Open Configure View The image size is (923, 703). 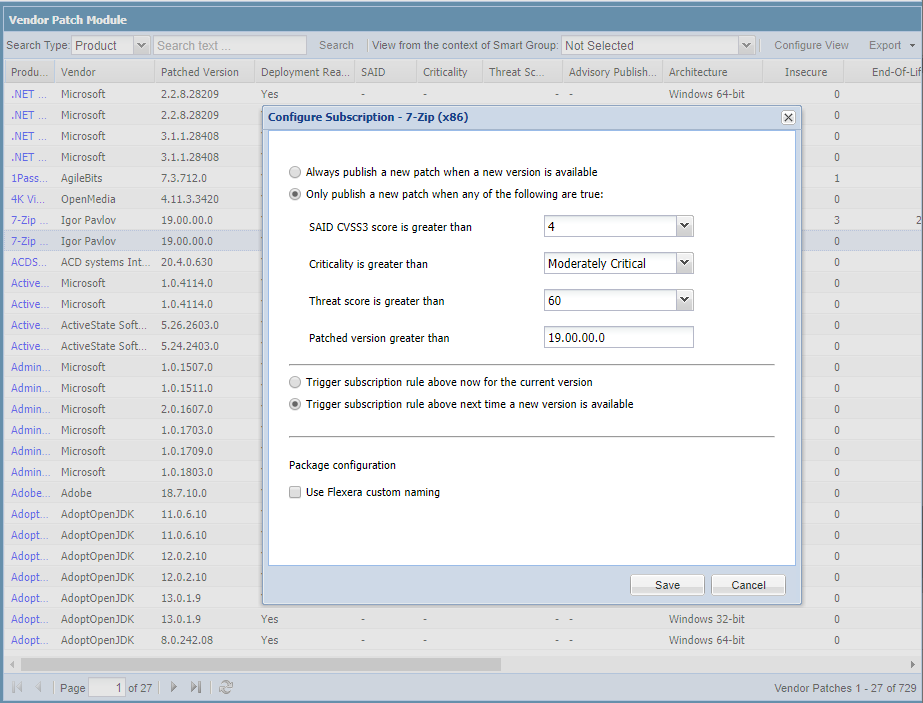(x=812, y=44)
